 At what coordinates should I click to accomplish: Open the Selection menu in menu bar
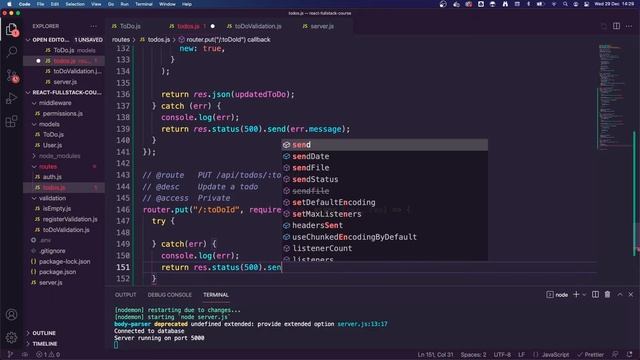tap(75, 4)
